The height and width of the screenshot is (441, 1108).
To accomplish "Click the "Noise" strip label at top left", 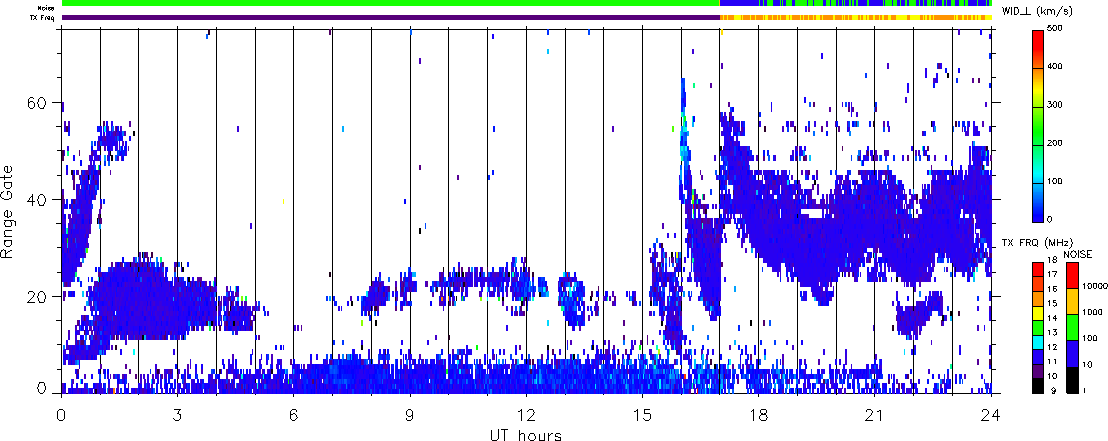I will tap(47, 7).
